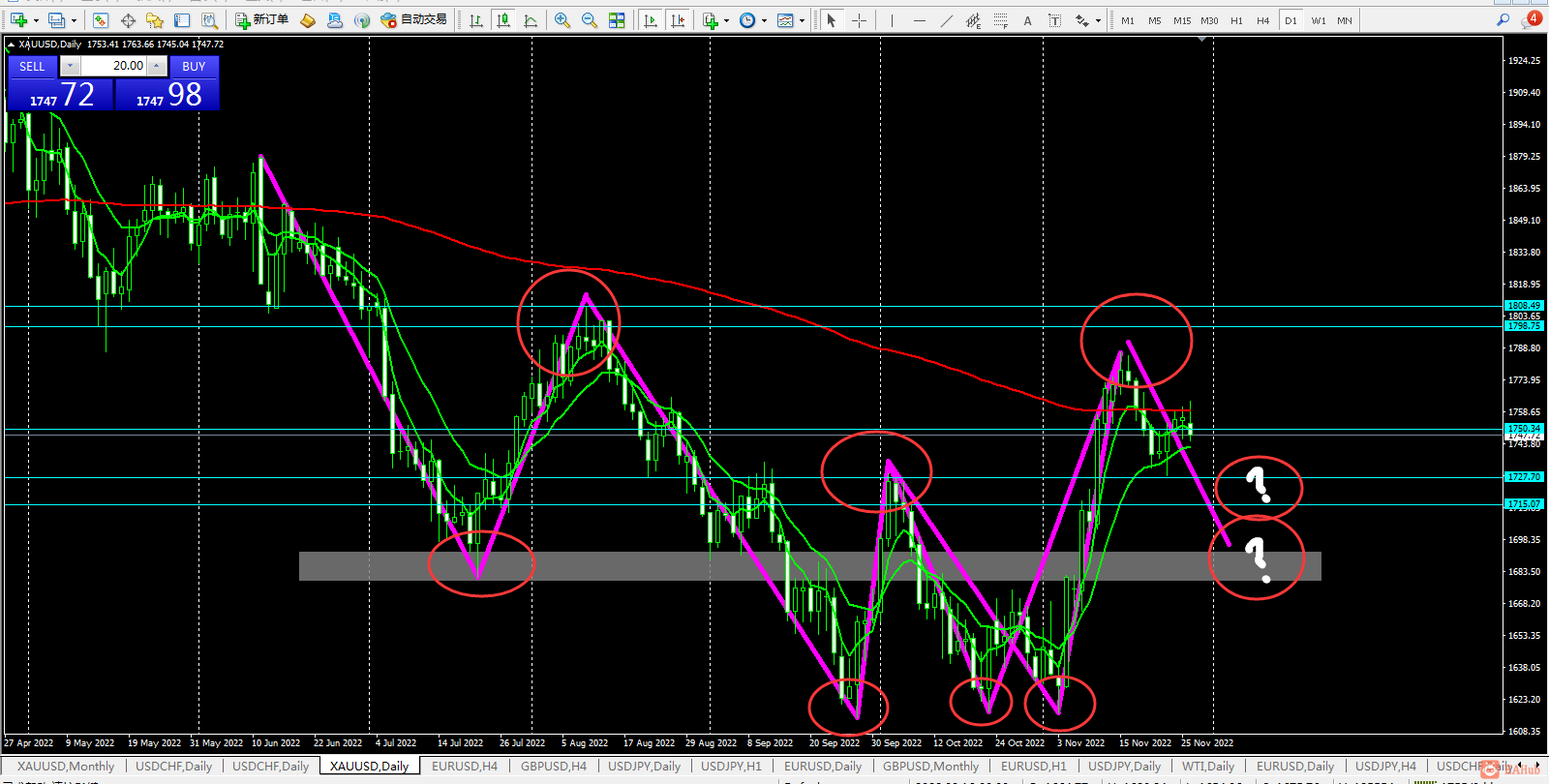Show the Data Window crosshair icon
Viewport: 1549px width, 784px height.
click(128, 20)
